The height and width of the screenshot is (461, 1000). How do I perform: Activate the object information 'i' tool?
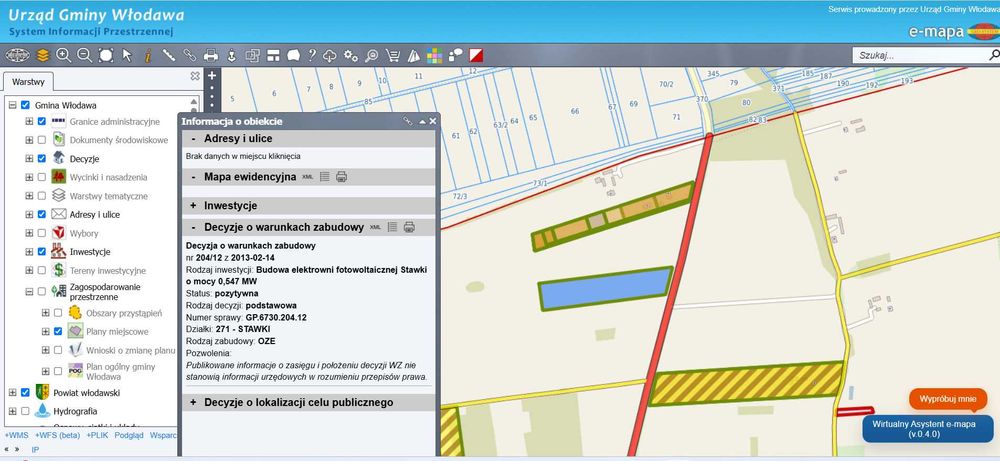[147, 55]
